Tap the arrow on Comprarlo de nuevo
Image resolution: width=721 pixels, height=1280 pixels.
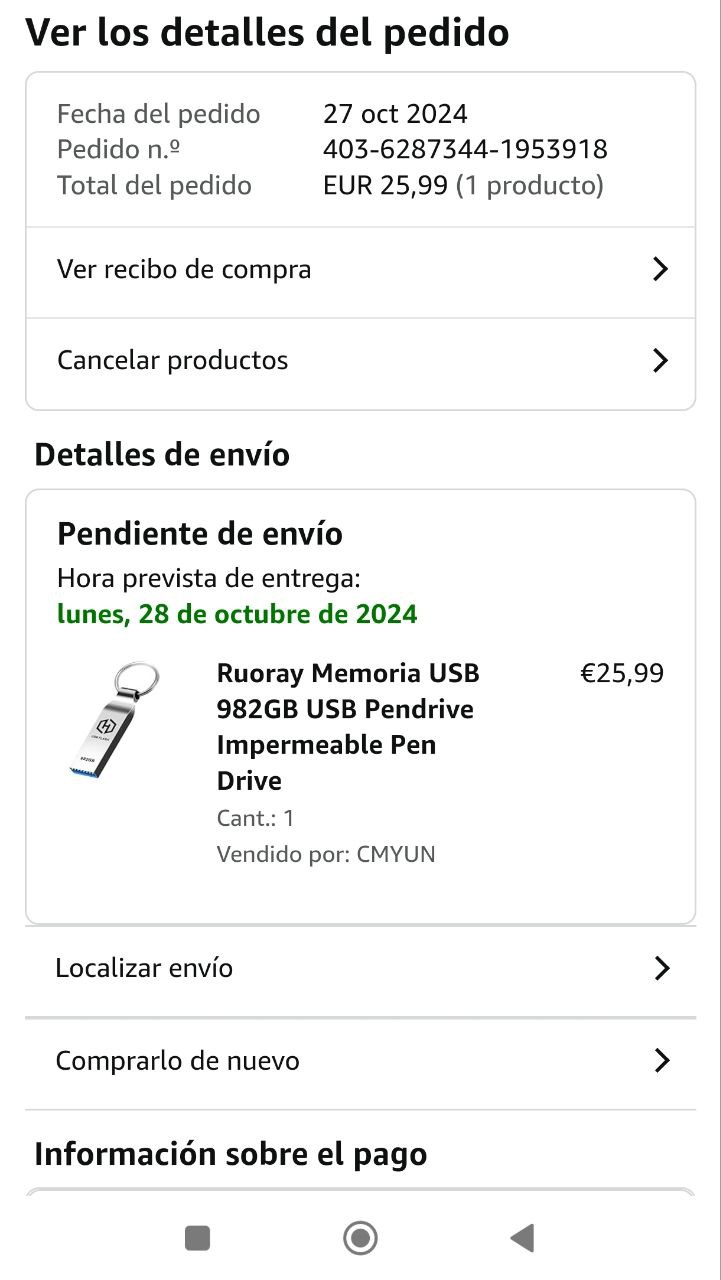pos(661,1060)
